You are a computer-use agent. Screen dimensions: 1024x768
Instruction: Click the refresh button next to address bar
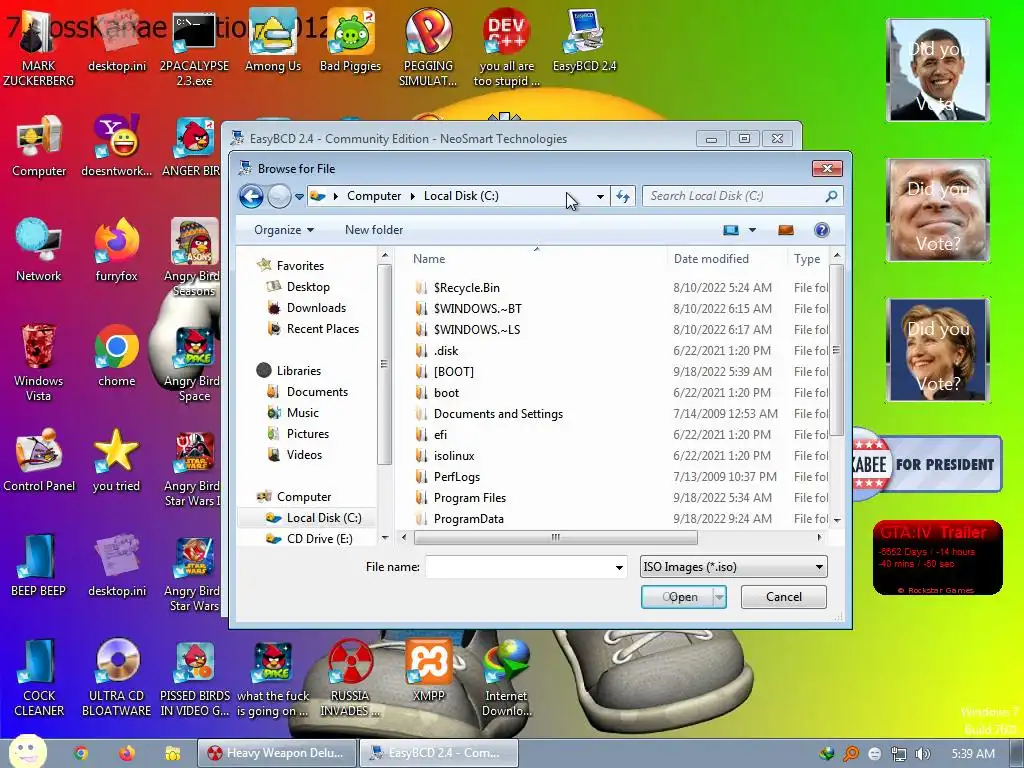[623, 196]
